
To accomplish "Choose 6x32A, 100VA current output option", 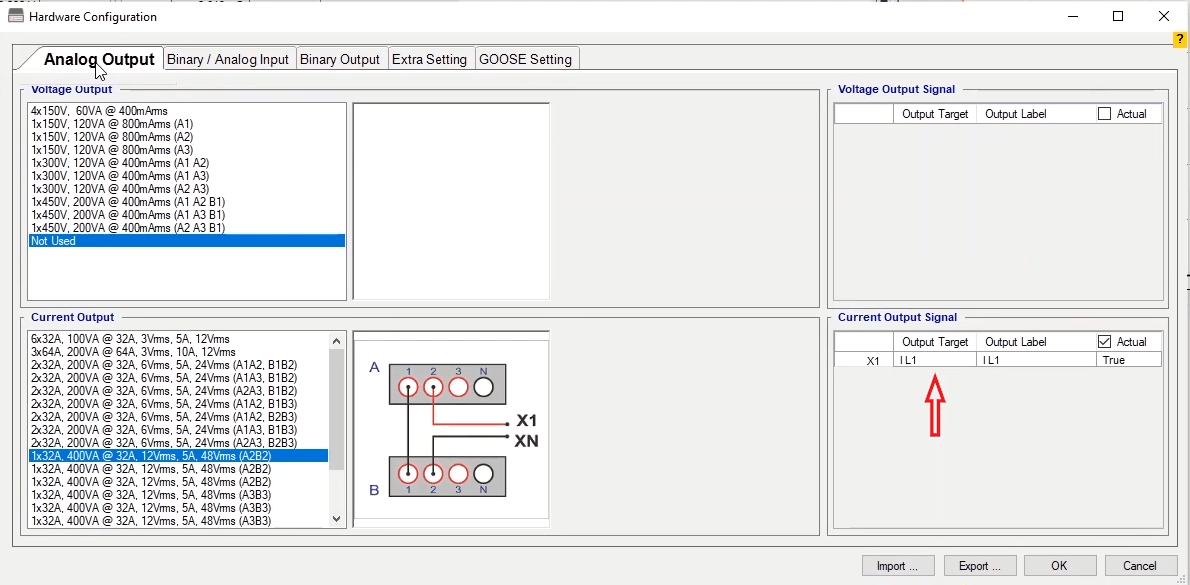I will click(130, 339).
